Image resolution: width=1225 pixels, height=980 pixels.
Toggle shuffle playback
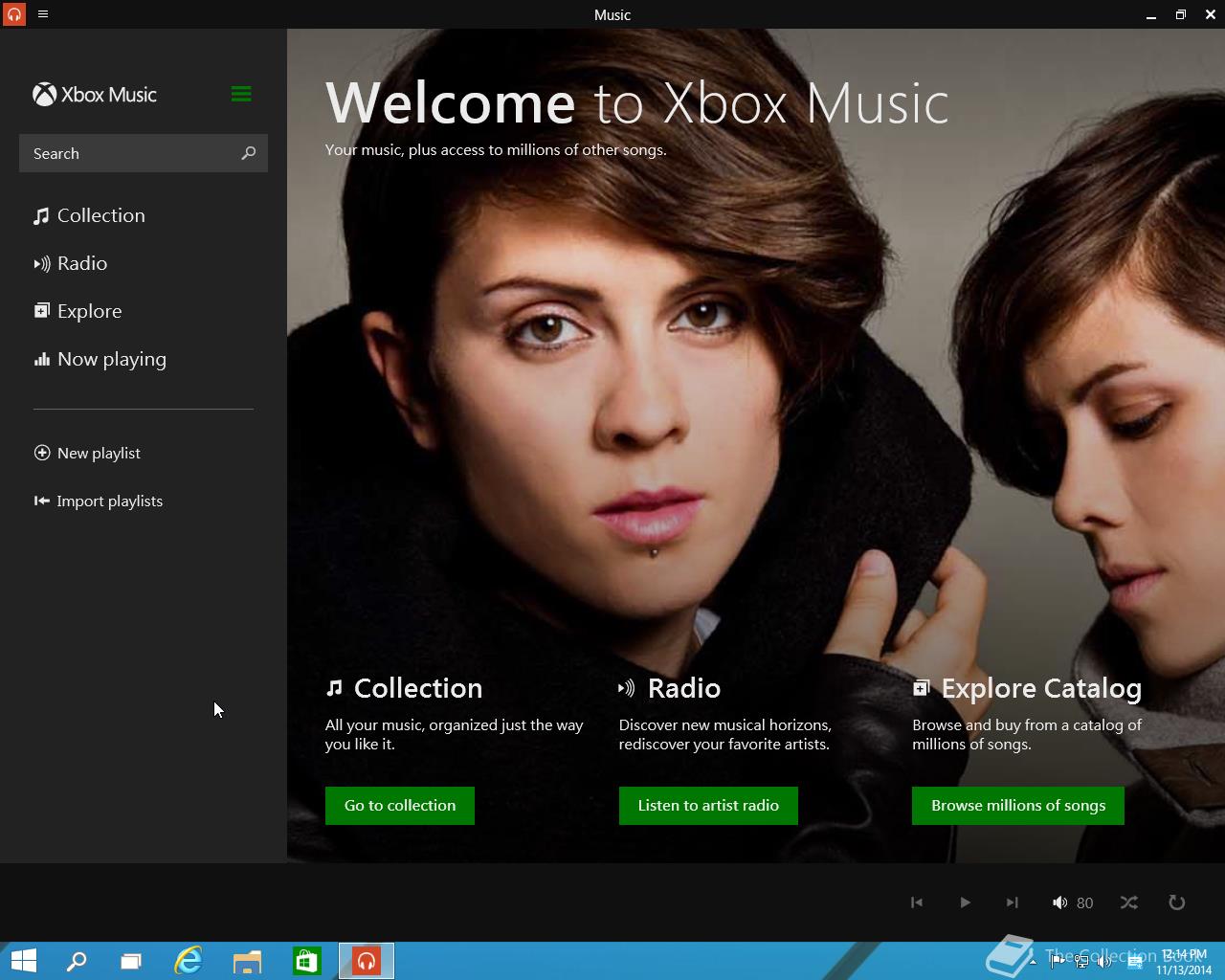[x=1129, y=902]
